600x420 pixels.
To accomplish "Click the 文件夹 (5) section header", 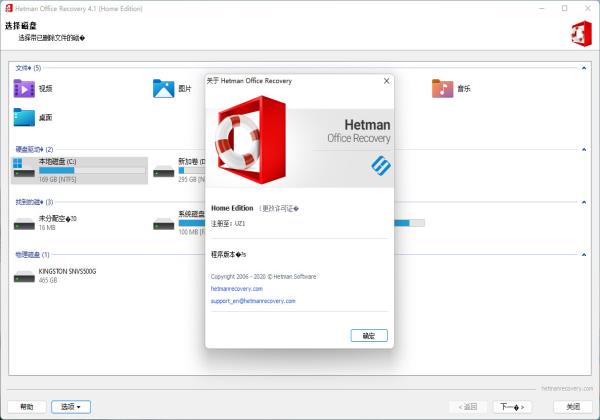I will (28, 68).
